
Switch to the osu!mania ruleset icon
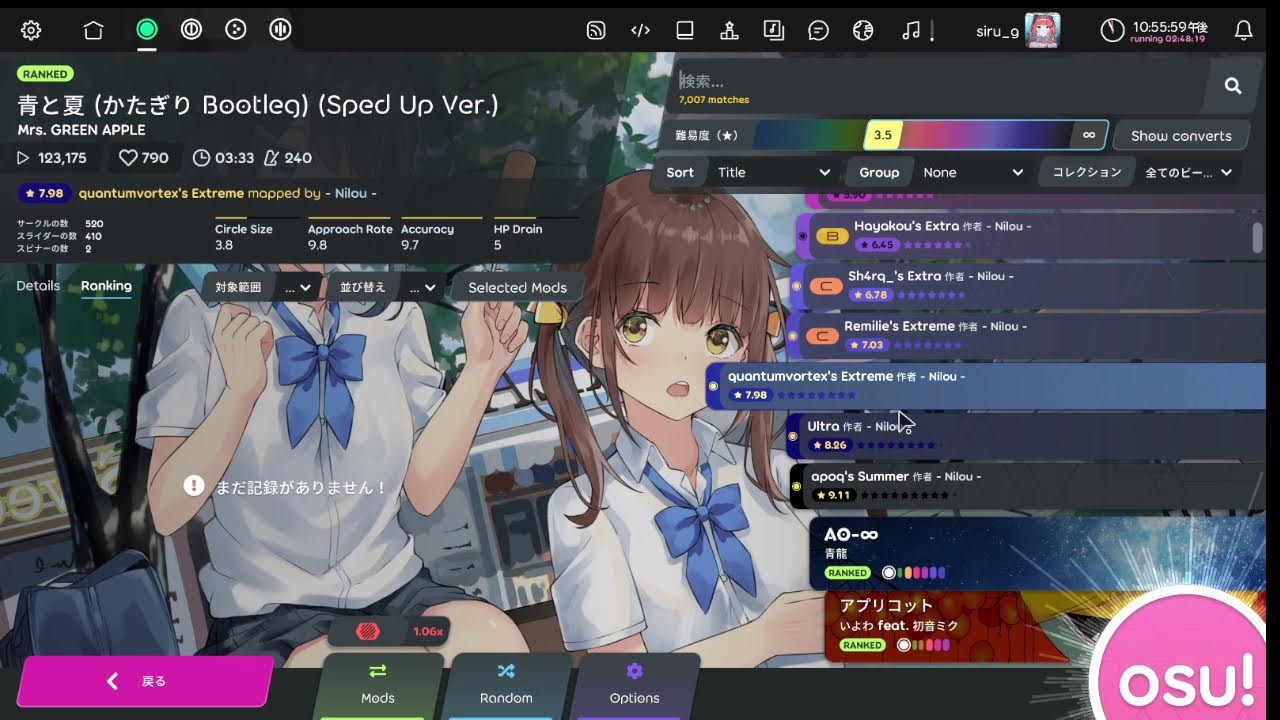coord(280,29)
